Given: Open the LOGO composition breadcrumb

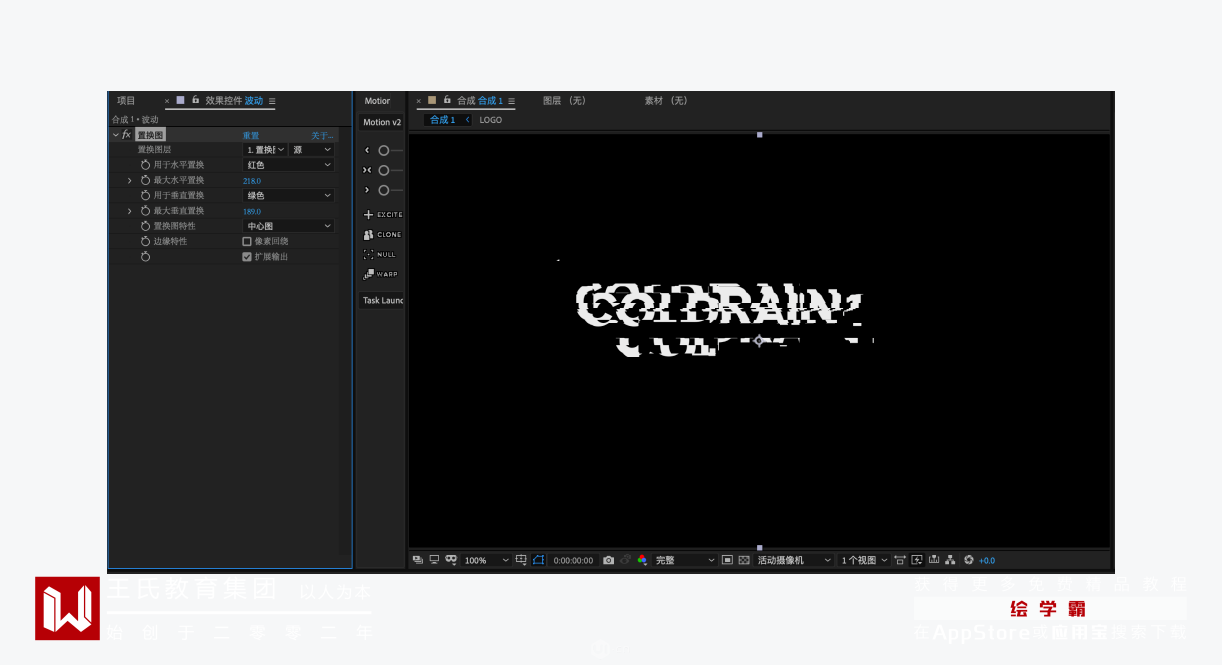Looking at the screenshot, I should [490, 120].
